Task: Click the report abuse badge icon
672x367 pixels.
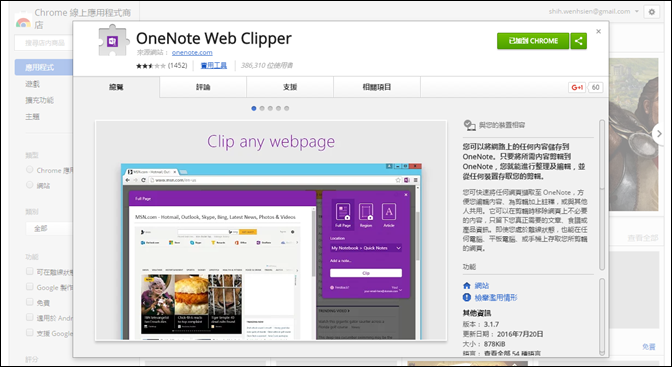Action: 467,298
